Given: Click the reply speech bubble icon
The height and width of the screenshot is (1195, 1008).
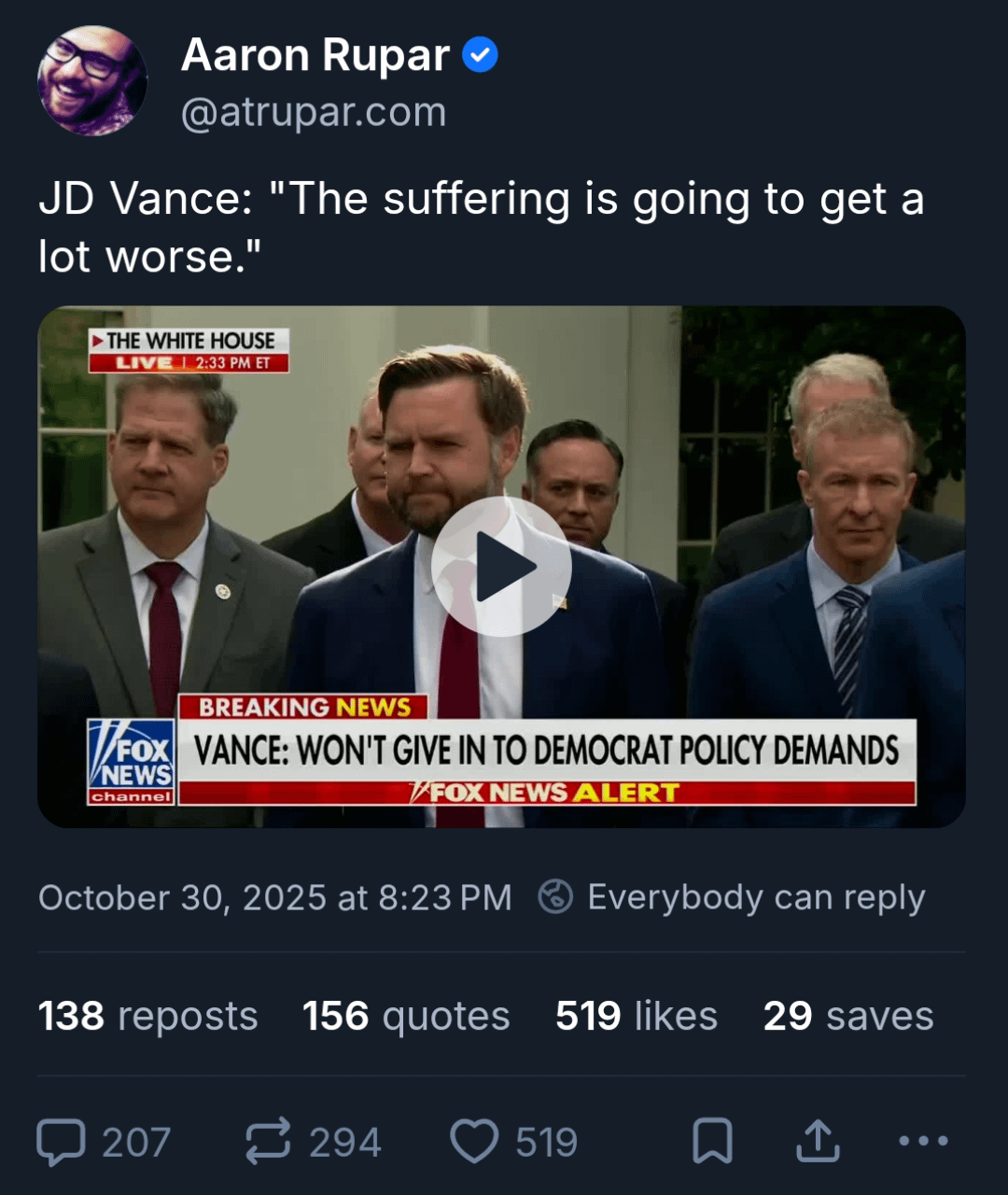Looking at the screenshot, I should pos(61,1142).
